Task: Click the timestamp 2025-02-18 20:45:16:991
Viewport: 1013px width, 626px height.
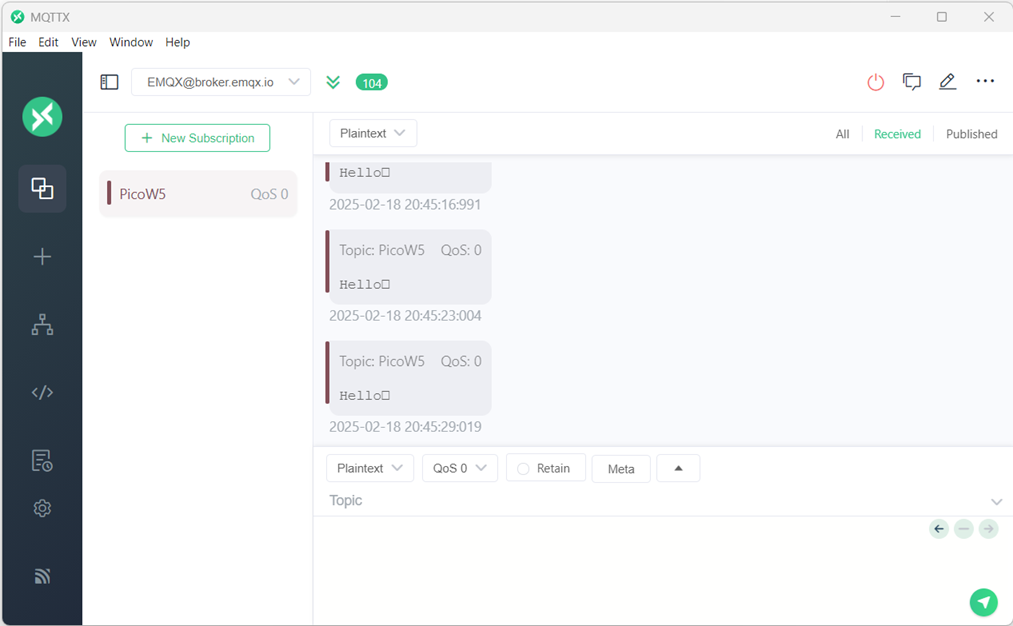Action: 405,205
